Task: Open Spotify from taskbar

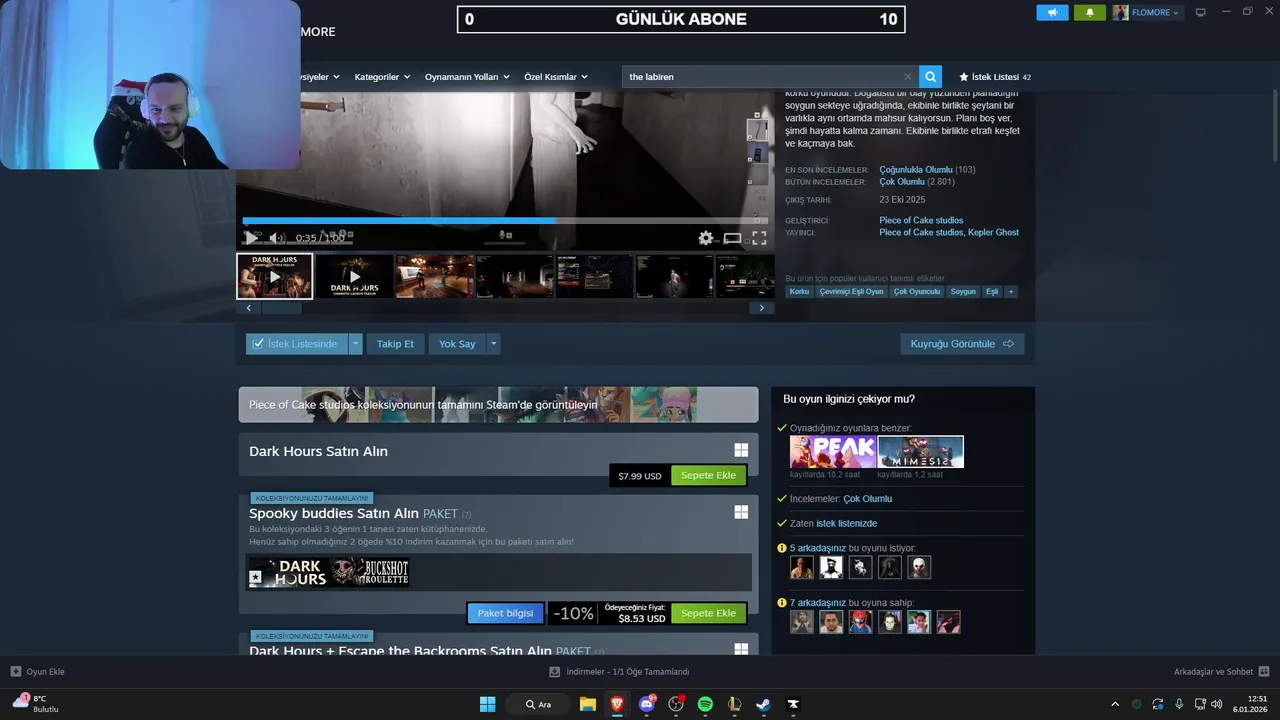Action: coord(705,704)
